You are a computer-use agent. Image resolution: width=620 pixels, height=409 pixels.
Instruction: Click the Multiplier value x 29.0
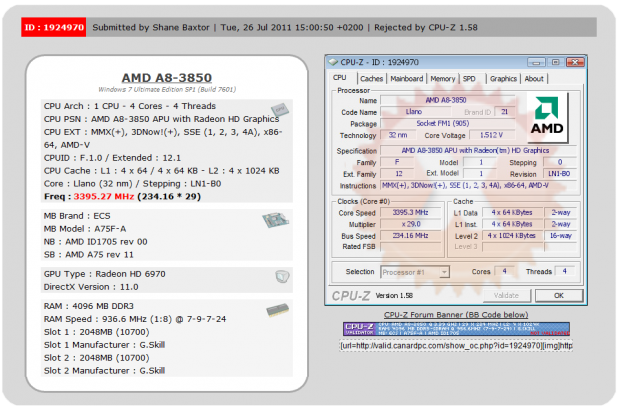click(x=410, y=224)
